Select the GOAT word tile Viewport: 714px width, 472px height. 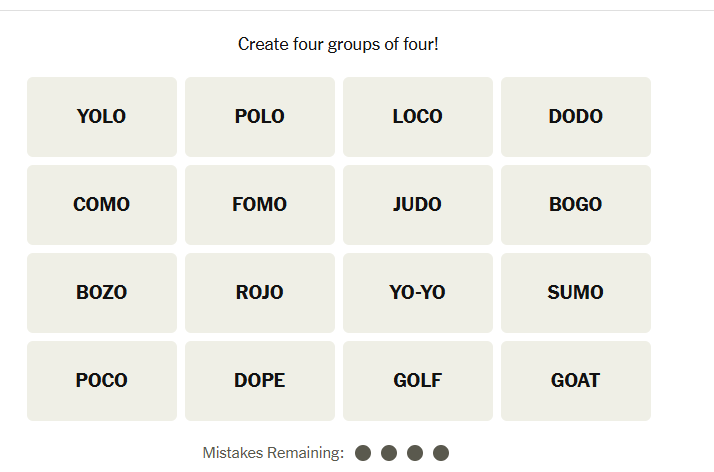[576, 381]
